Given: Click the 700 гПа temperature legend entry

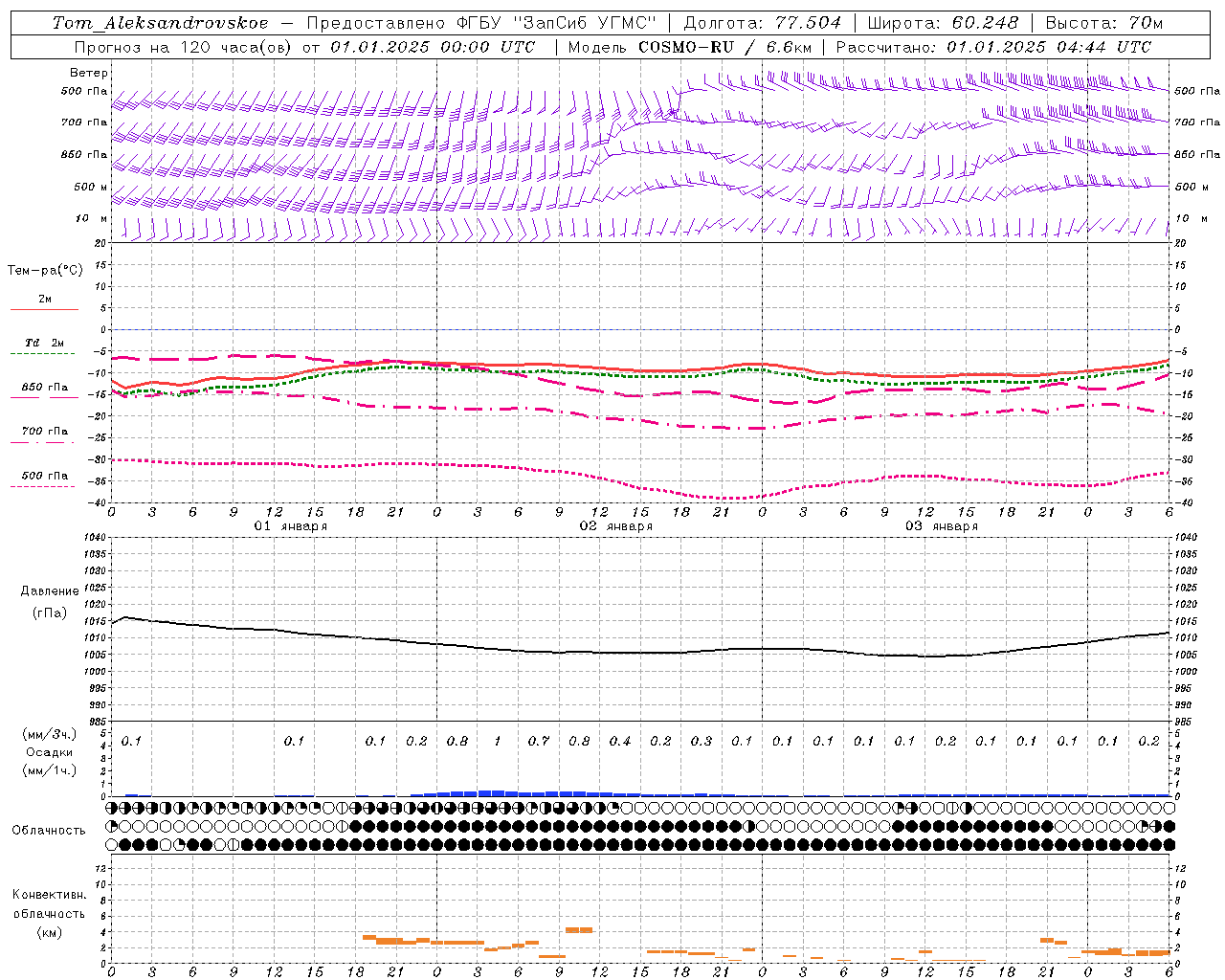Looking at the screenshot, I should tap(45, 432).
